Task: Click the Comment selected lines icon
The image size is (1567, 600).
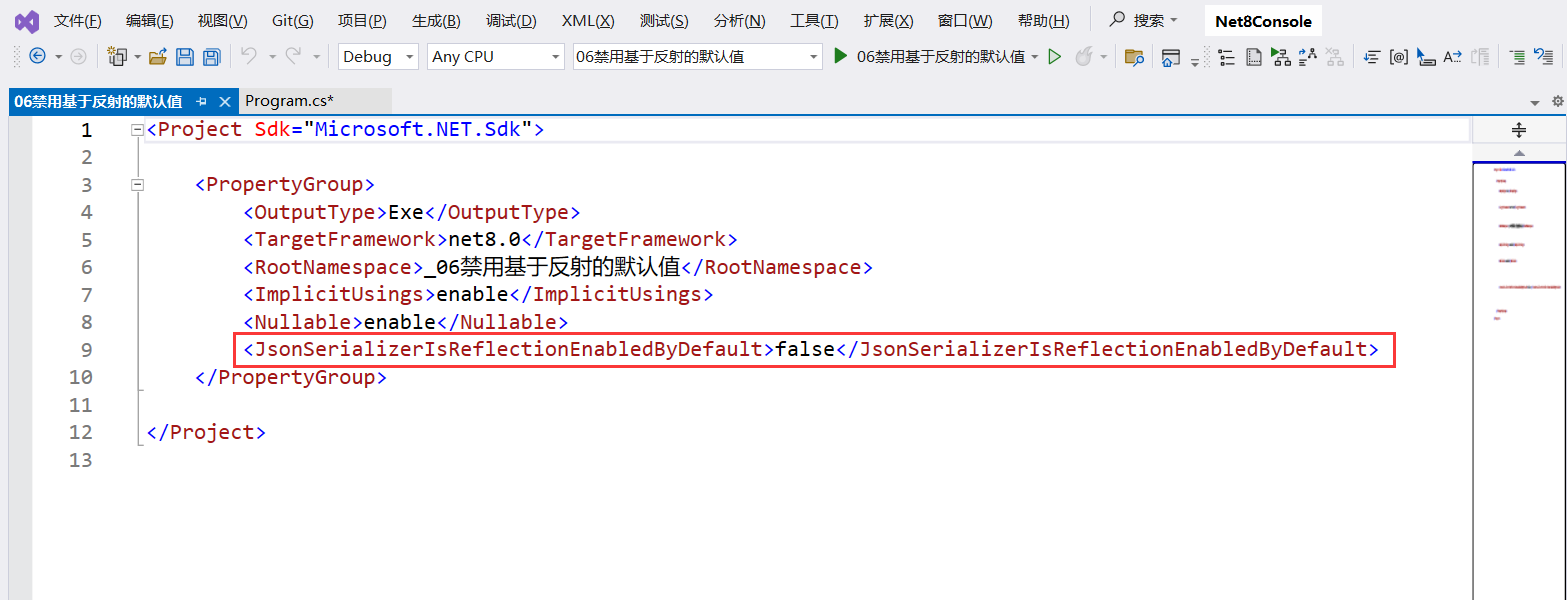Action: [1517, 57]
